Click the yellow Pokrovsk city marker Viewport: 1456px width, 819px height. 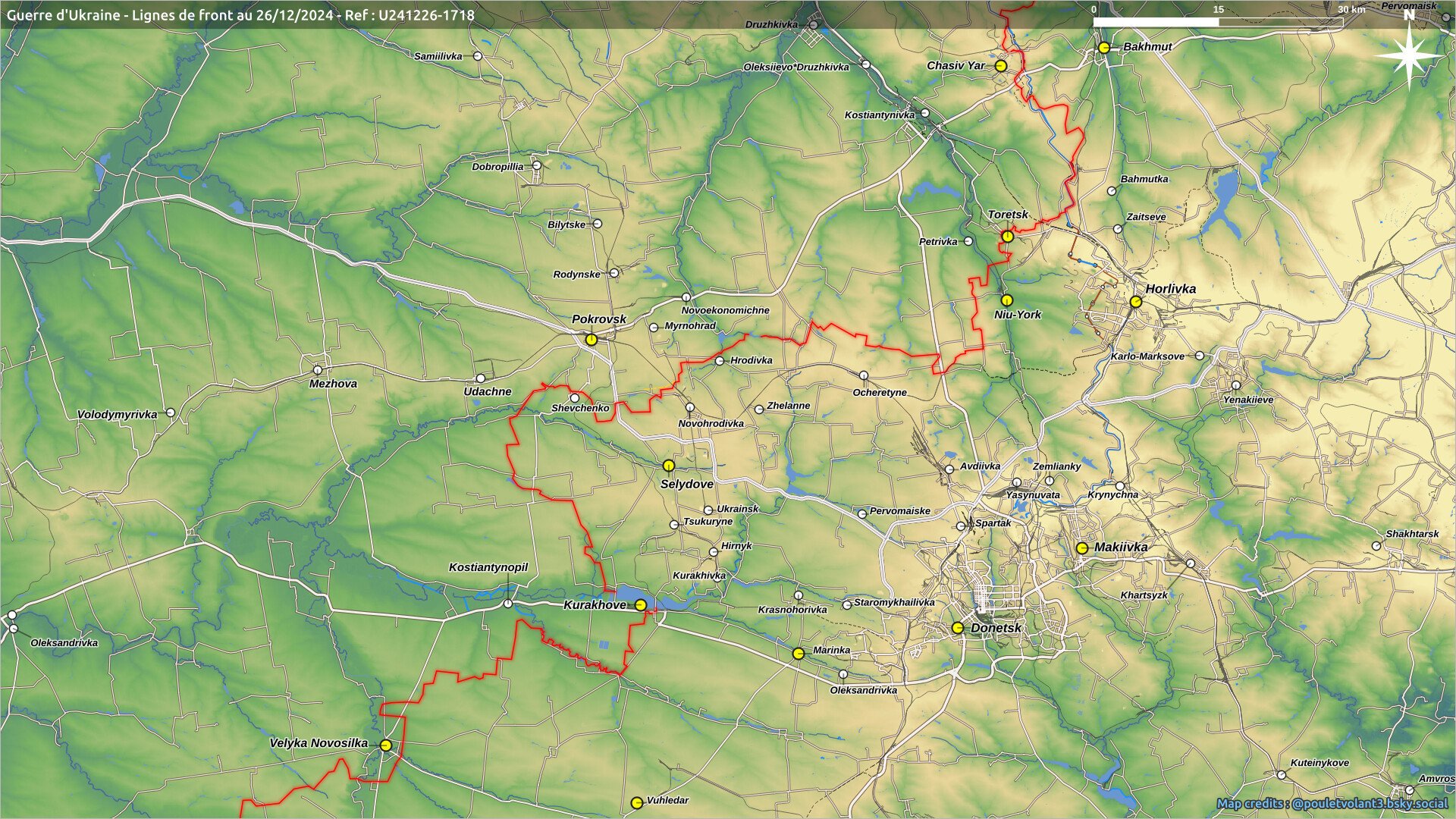pos(591,340)
